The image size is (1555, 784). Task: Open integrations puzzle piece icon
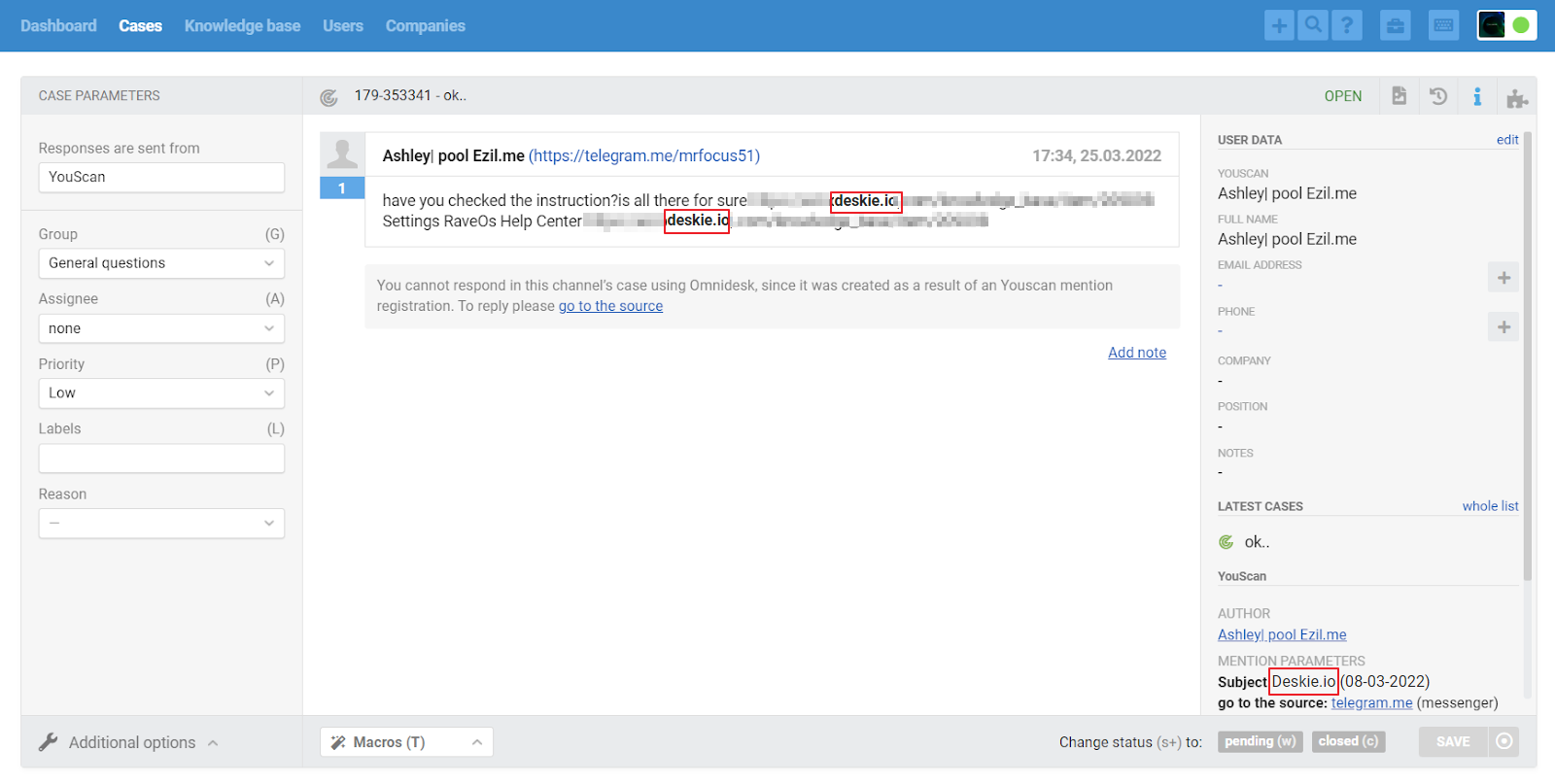(1517, 97)
